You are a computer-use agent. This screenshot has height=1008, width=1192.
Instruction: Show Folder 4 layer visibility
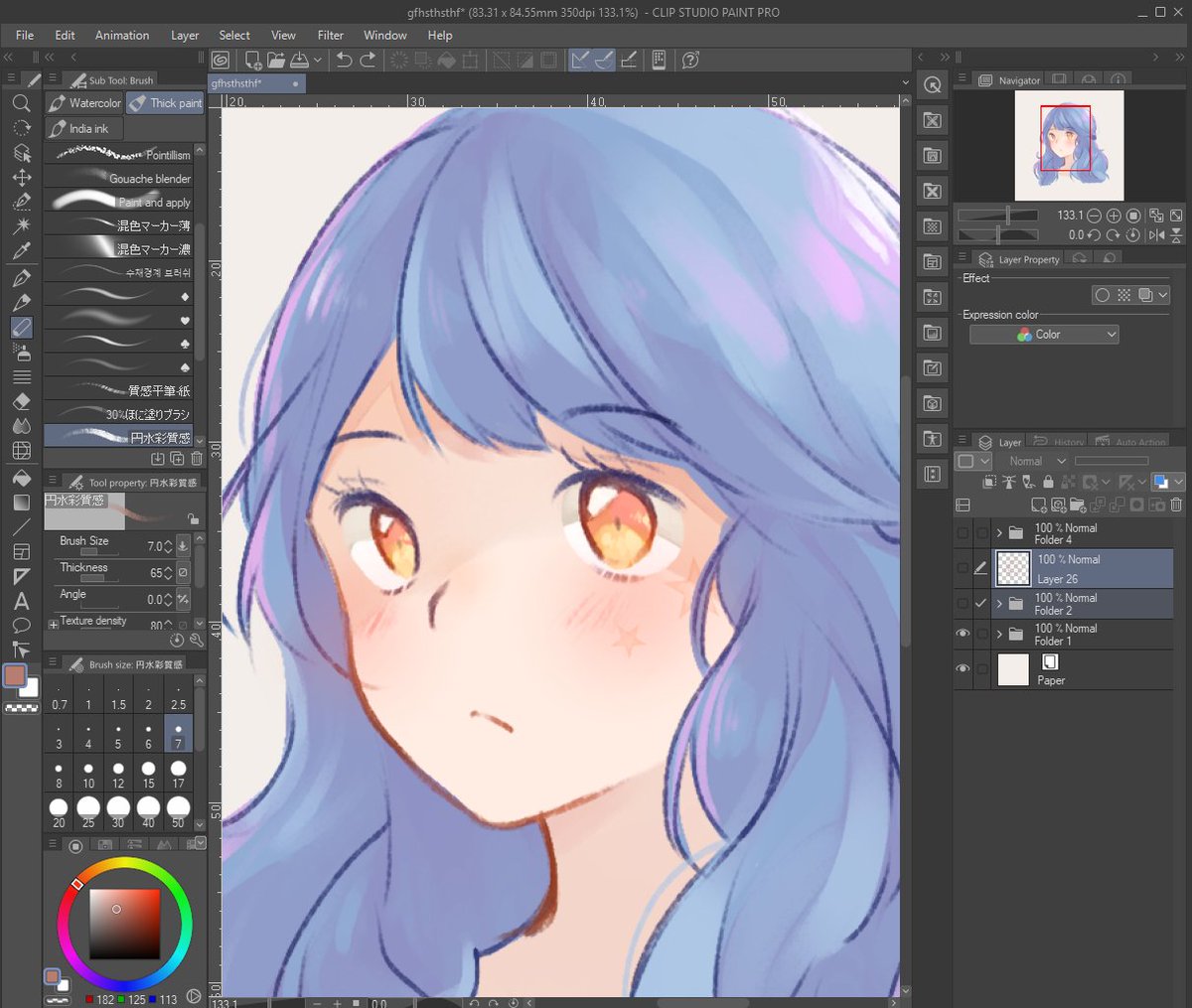(963, 534)
